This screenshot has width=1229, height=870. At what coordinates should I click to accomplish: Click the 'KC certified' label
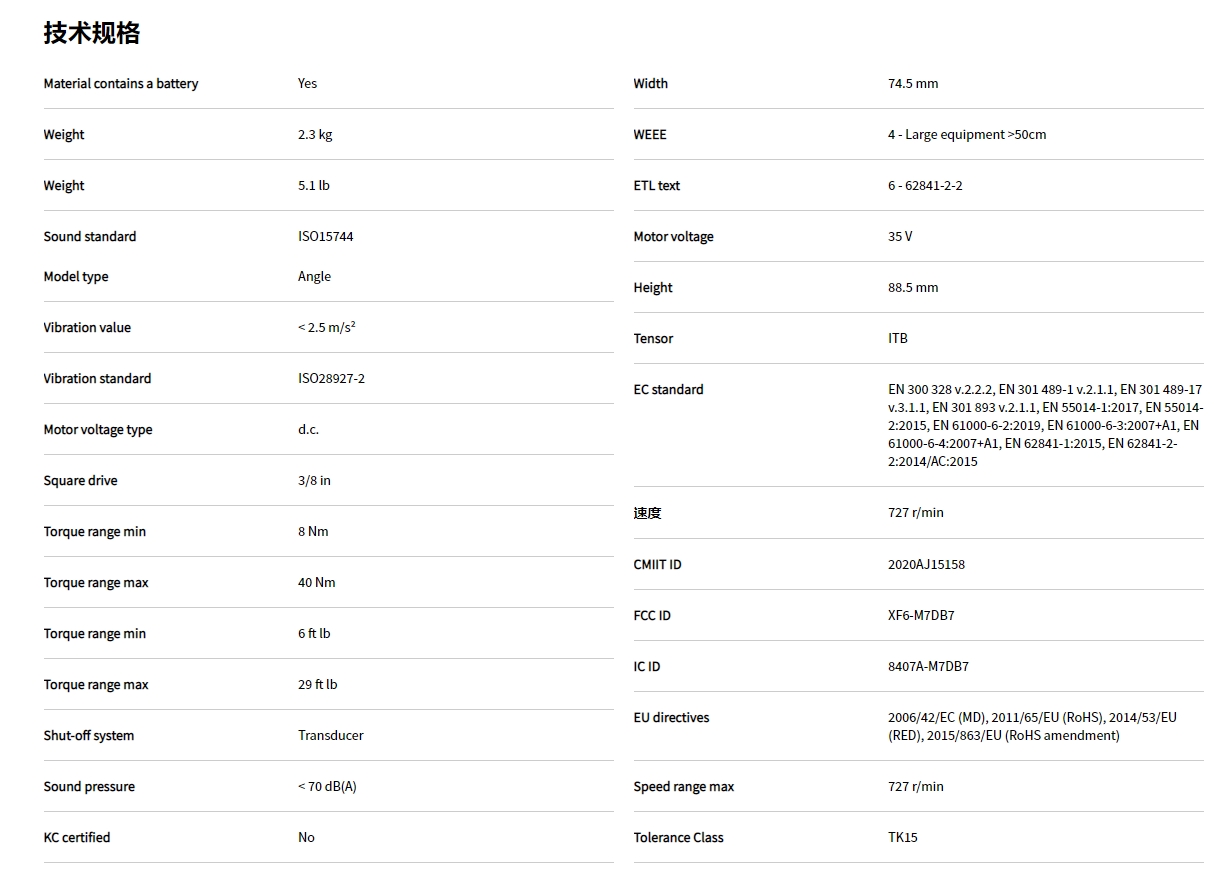[77, 838]
